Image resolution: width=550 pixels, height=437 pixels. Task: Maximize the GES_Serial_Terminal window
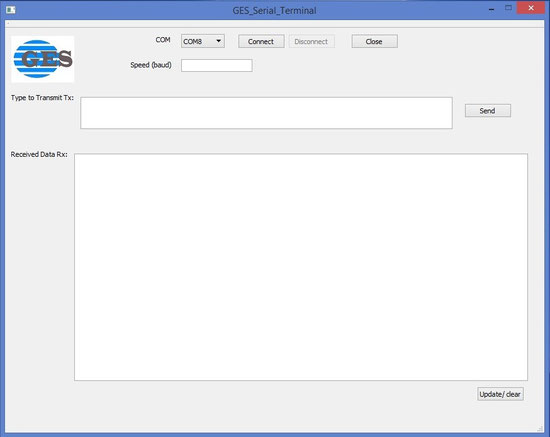[508, 8]
